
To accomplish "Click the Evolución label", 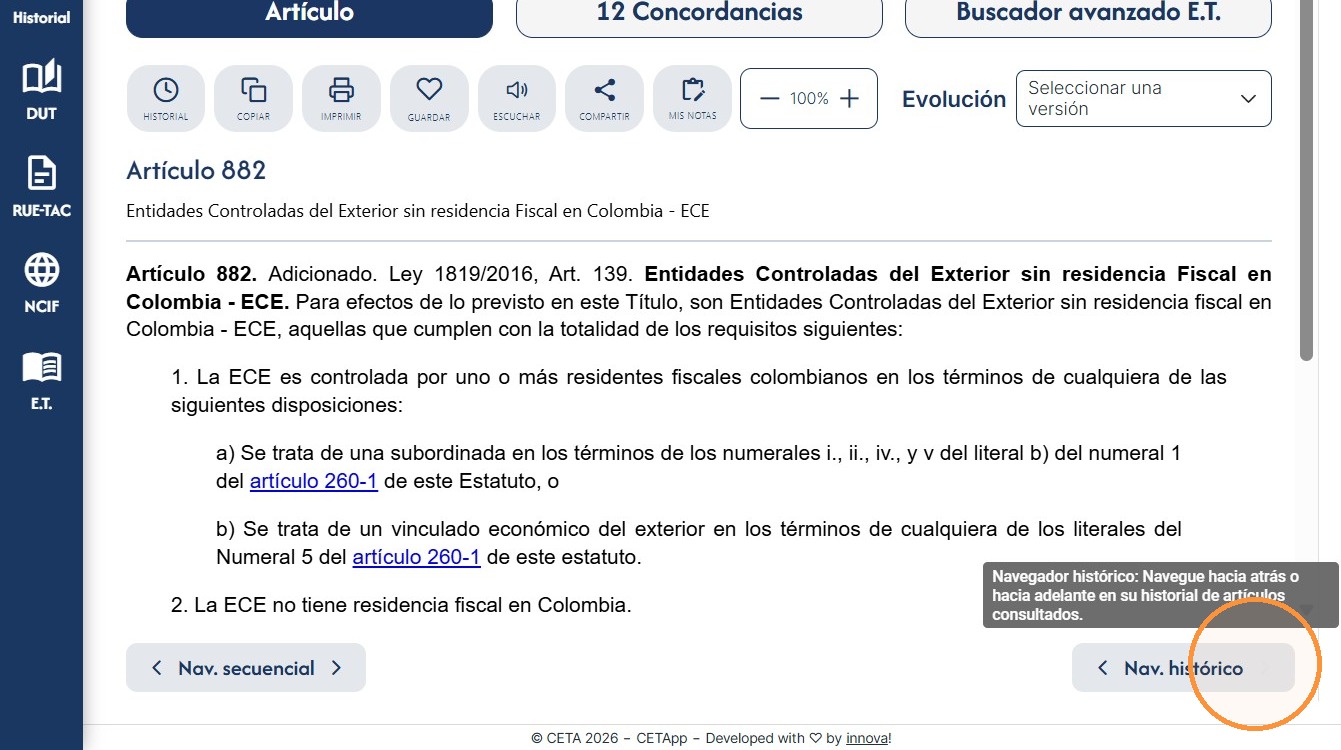I will [x=954, y=99].
